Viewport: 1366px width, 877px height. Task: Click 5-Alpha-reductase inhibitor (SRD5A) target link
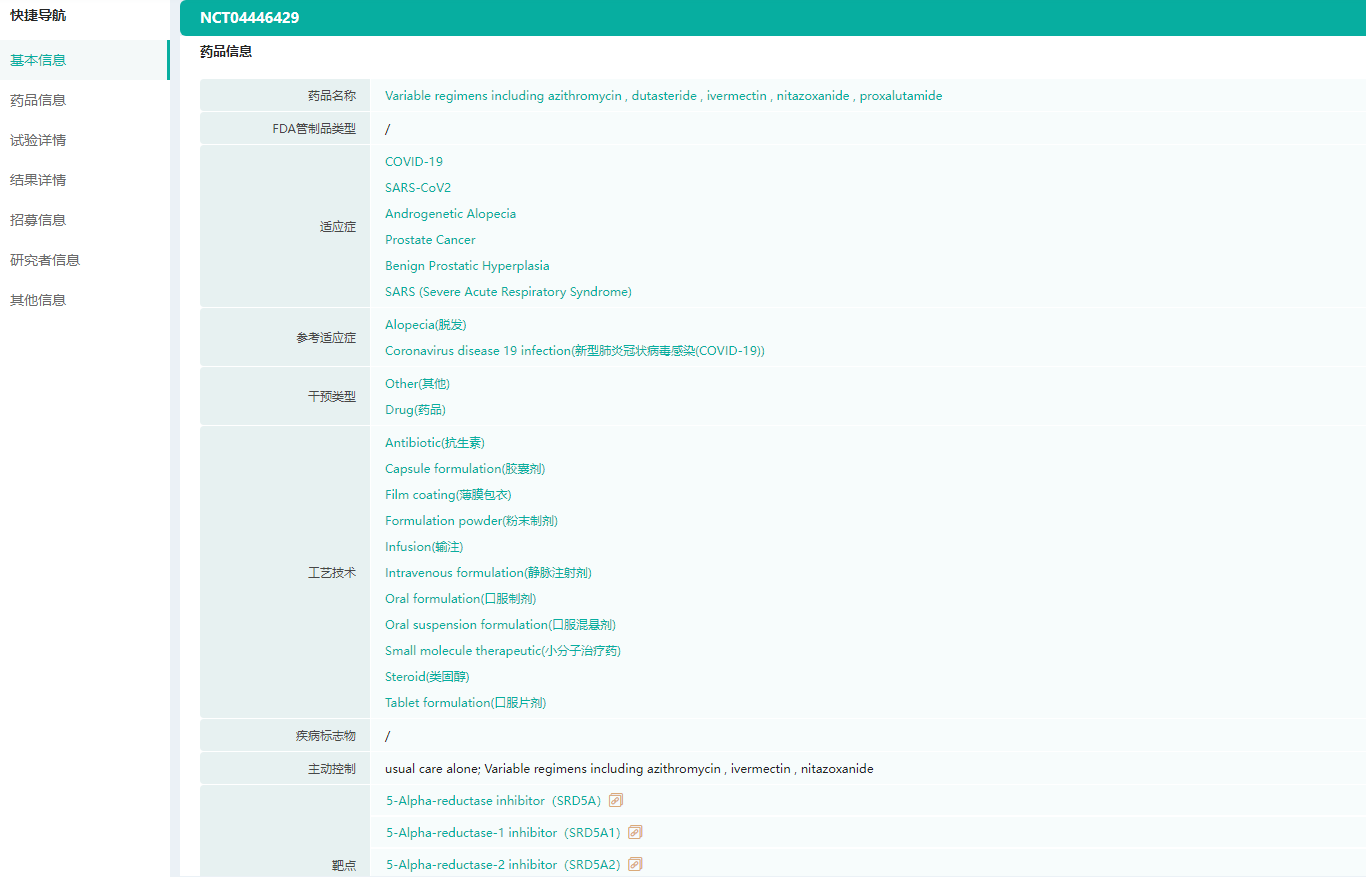[494, 801]
